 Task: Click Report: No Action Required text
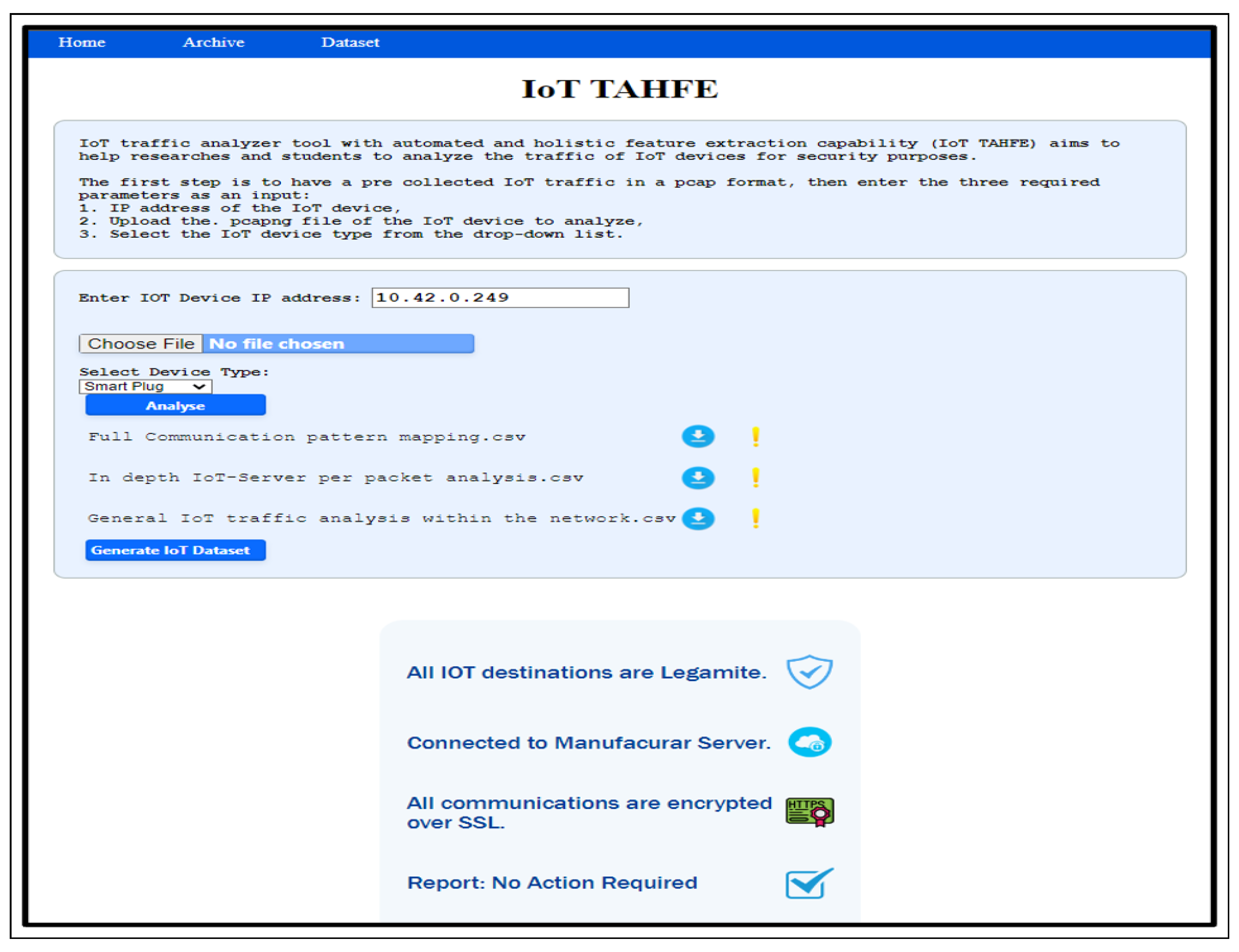(551, 883)
